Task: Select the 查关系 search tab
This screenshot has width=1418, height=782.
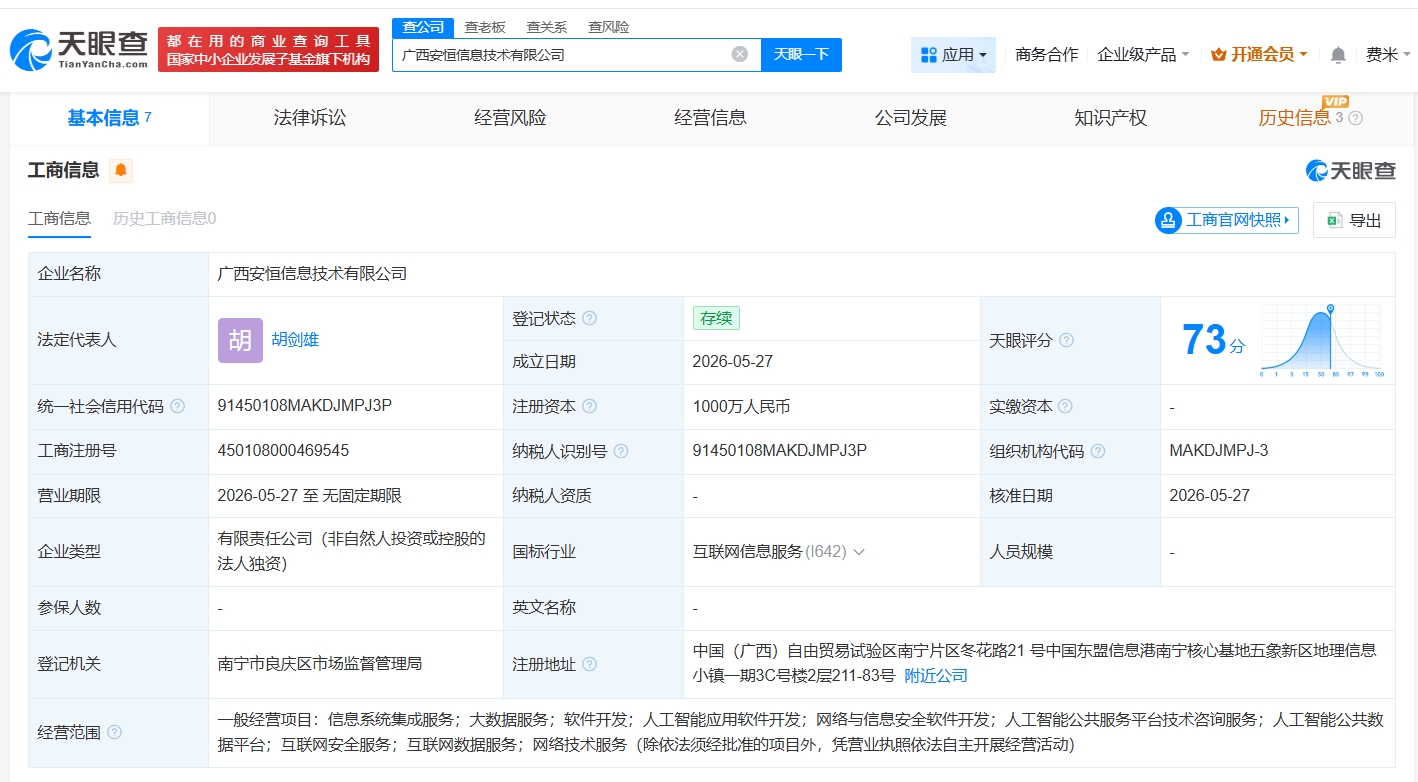Action: click(546, 27)
